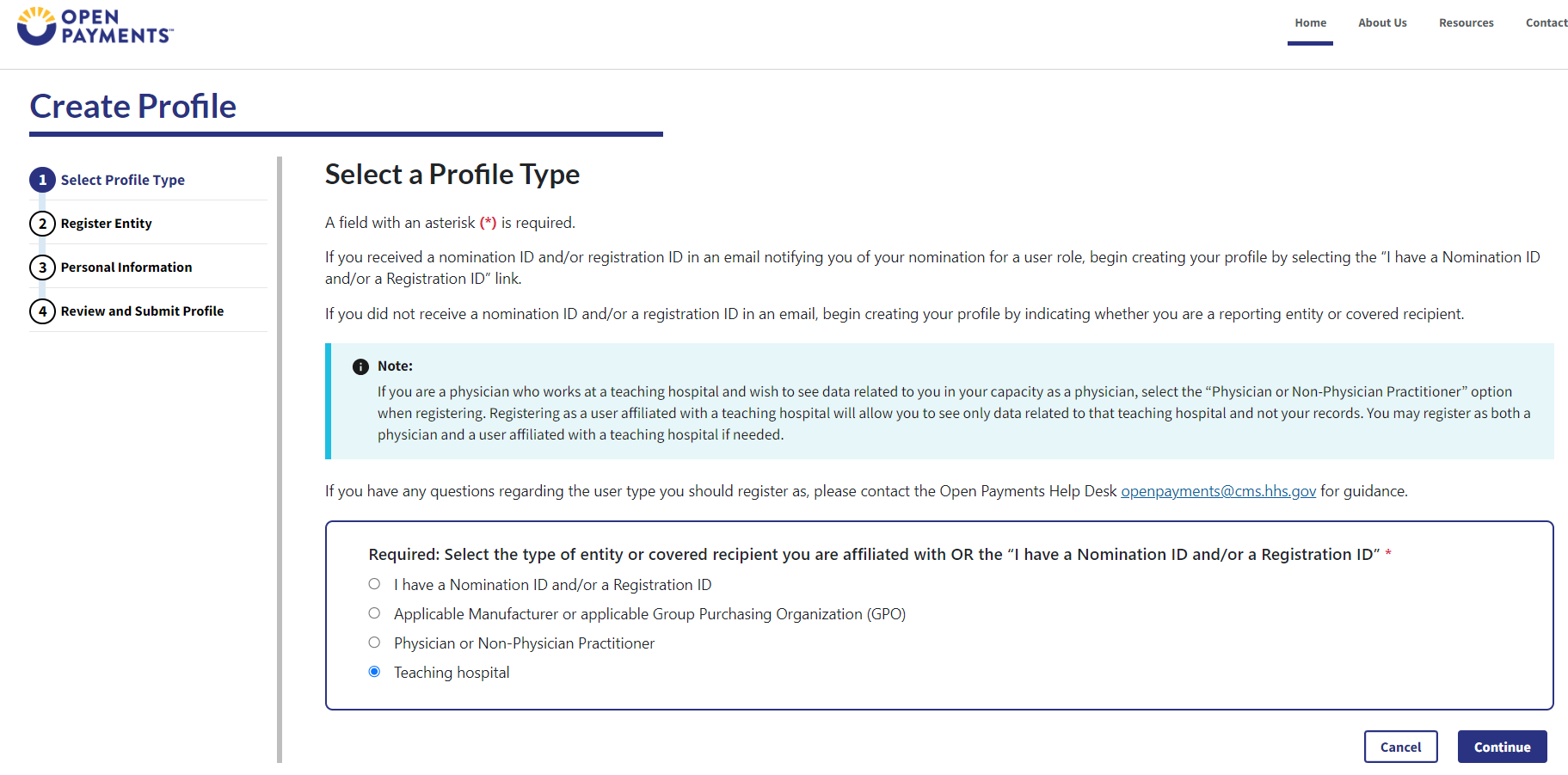Open the Contact menu item
Image resolution: width=1568 pixels, height=775 pixels.
click(1546, 23)
